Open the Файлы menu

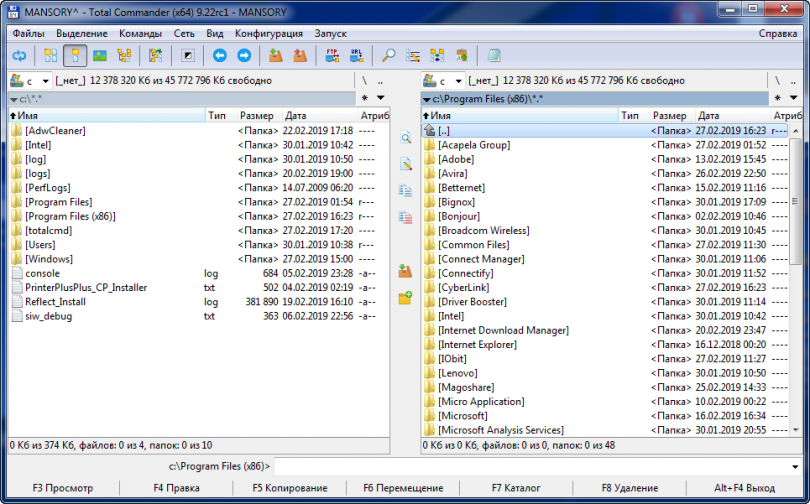28,34
